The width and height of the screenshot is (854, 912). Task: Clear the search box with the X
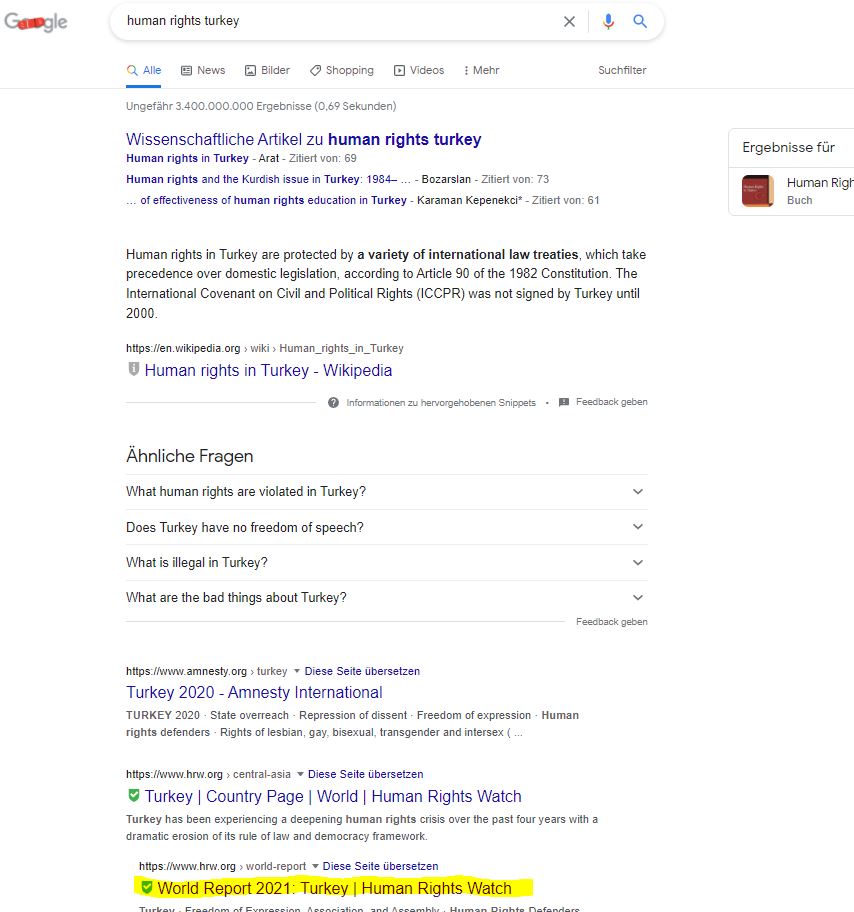pos(569,22)
